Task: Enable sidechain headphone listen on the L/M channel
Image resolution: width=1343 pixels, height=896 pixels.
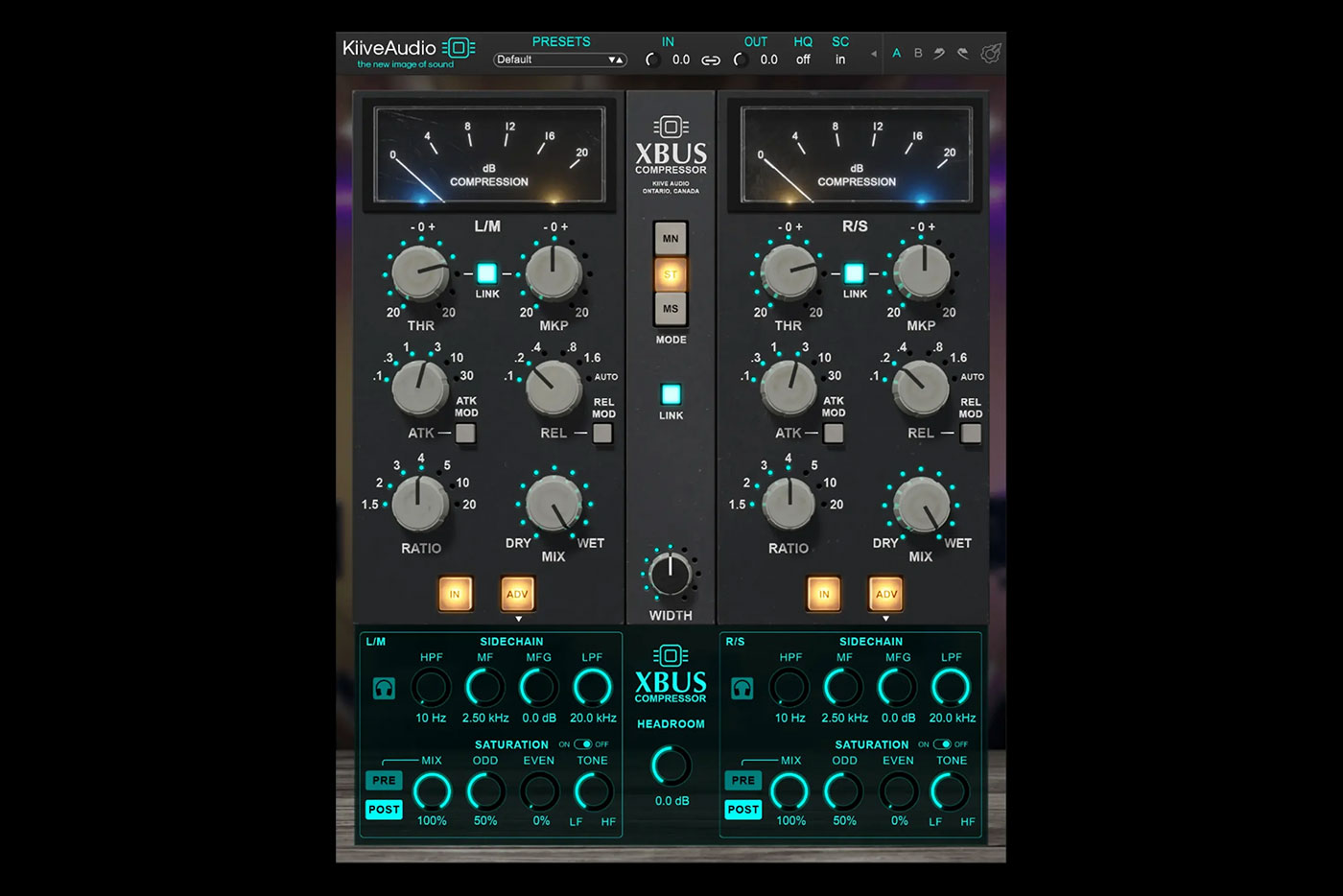Action: pos(383,688)
